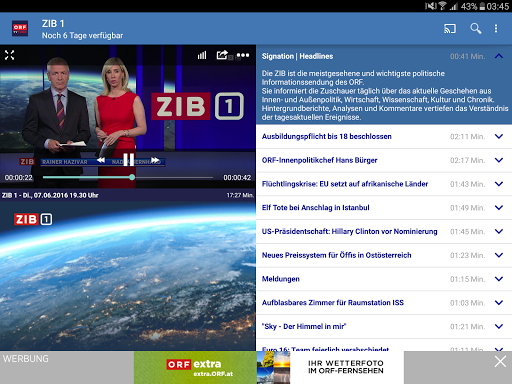Expand the Meldungen segment chevron
Screen dimensions: 512x384
pos(499,279)
